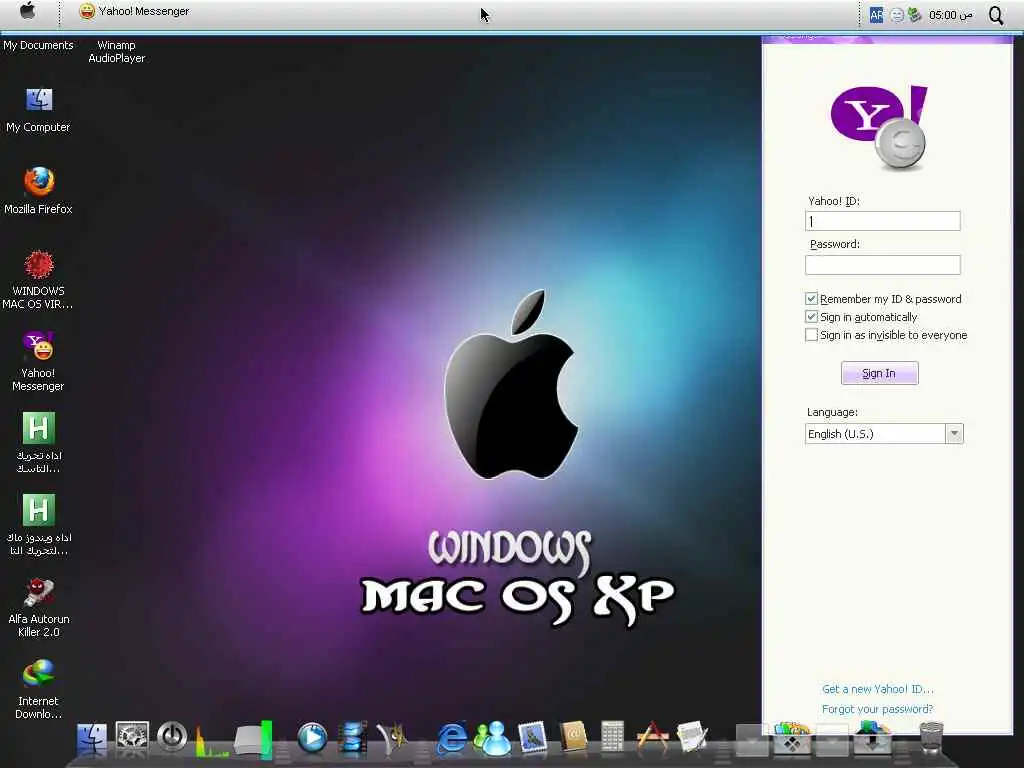1024x768 pixels.
Task: Open the My Computer desktop icon
Action: pos(39,110)
